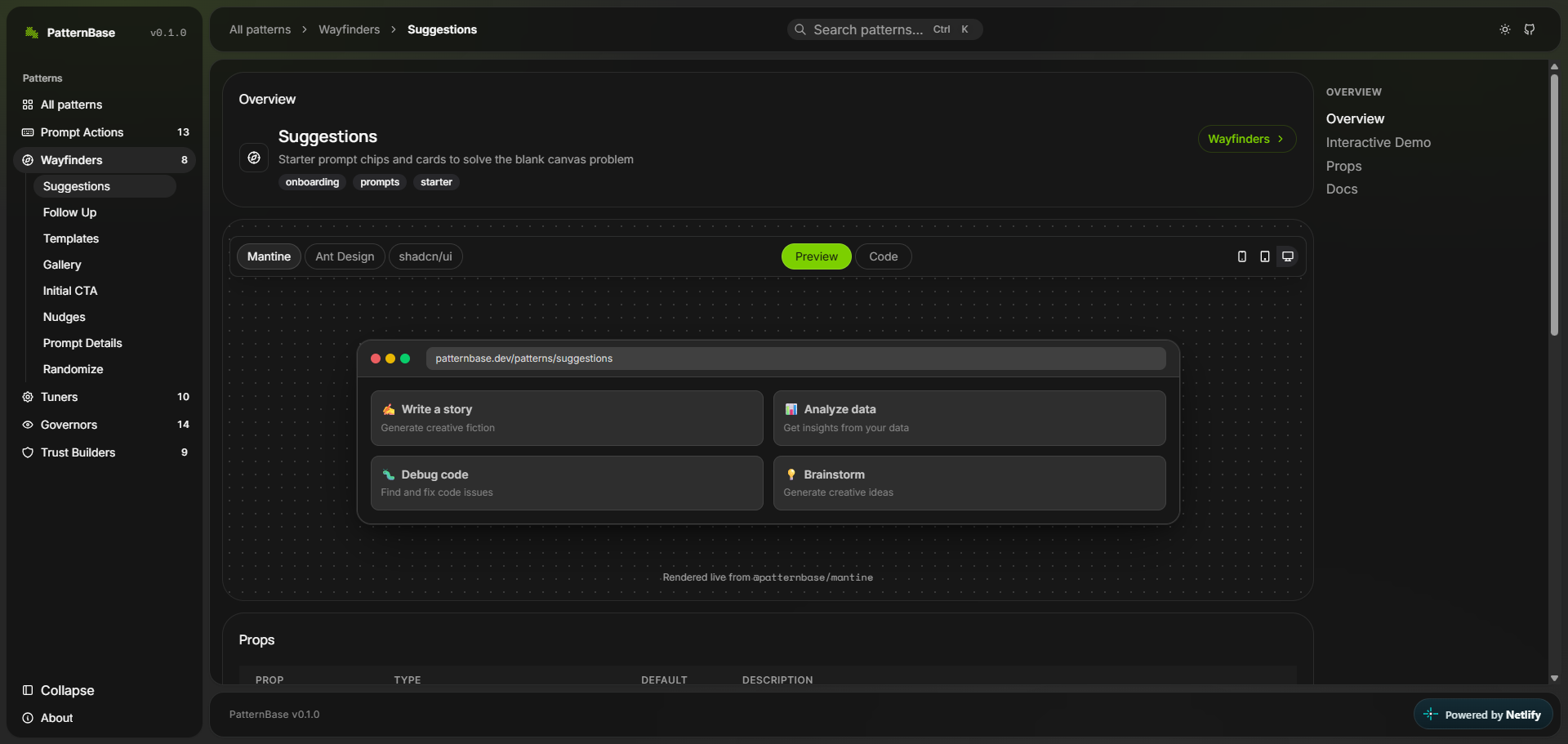Click the green window dot in preview
This screenshot has width=1568, height=744.
[x=405, y=359]
